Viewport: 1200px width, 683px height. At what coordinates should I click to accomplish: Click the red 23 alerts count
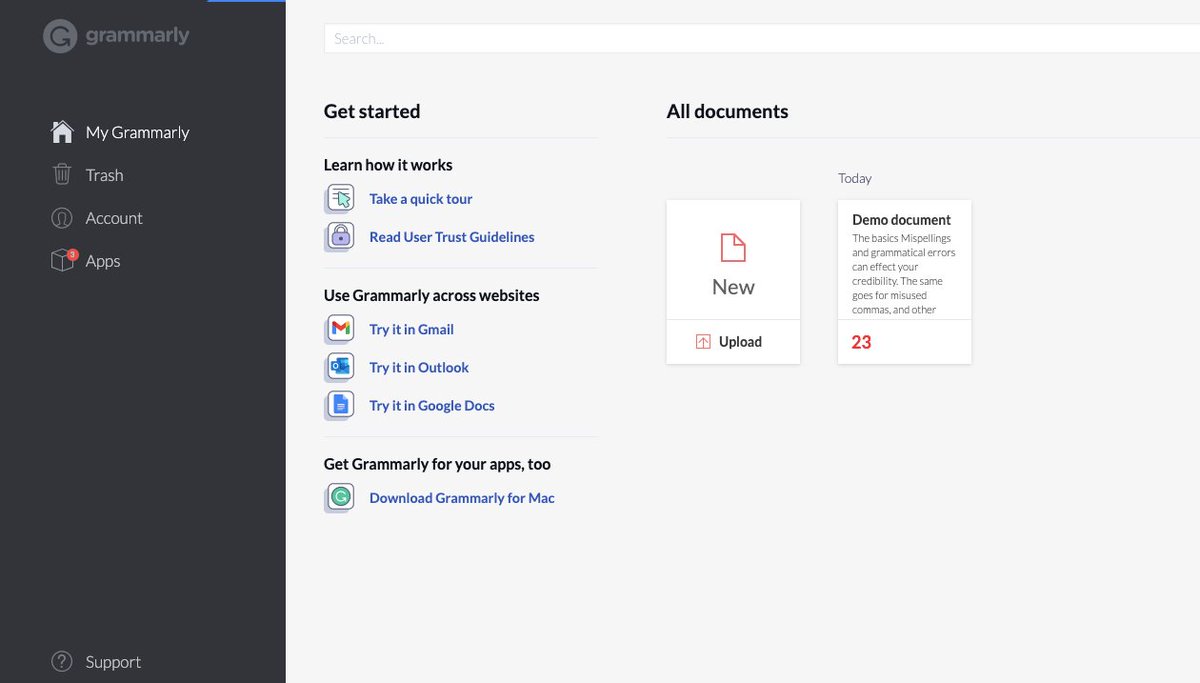[862, 342]
